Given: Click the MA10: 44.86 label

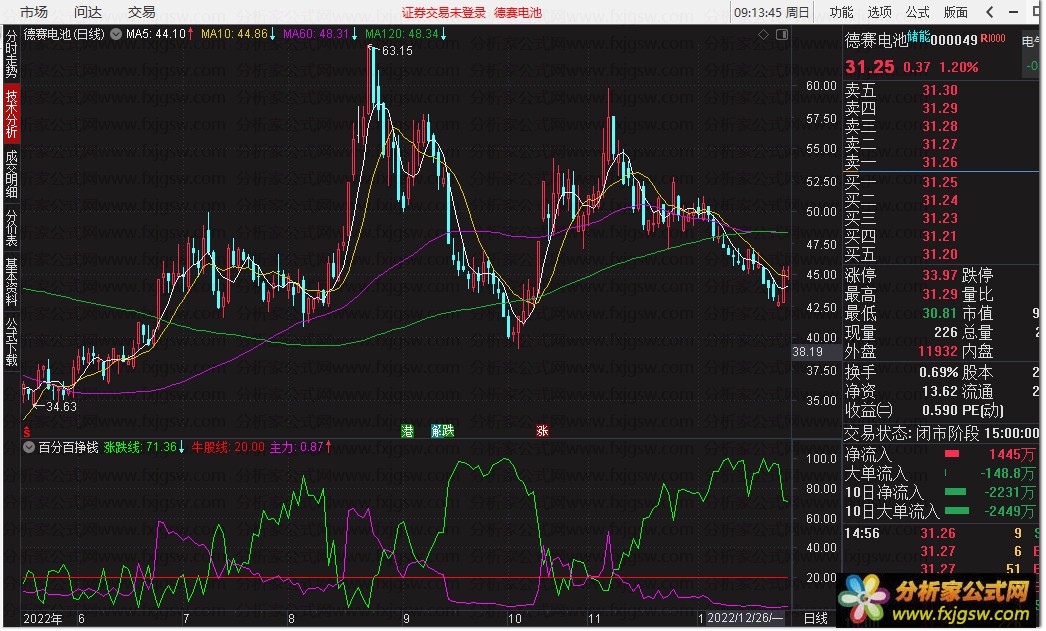Looking at the screenshot, I should click(x=238, y=33).
